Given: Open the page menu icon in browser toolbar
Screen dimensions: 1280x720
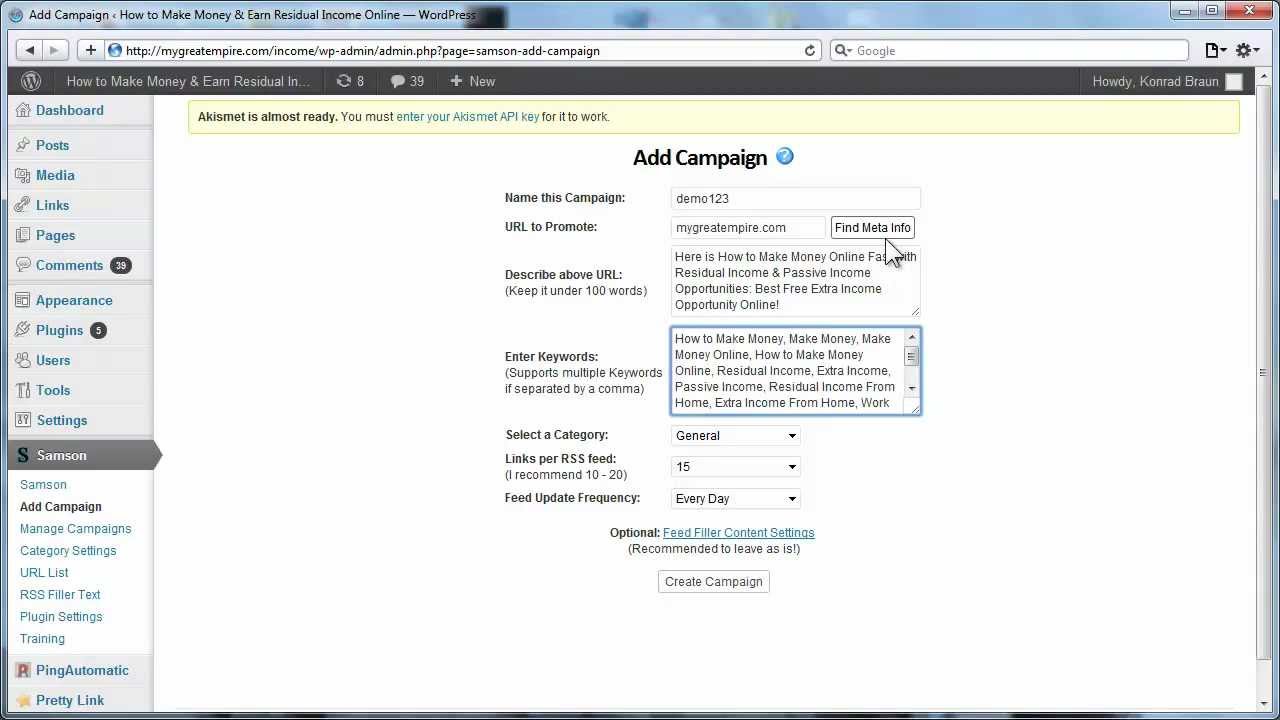Looking at the screenshot, I should (1214, 50).
